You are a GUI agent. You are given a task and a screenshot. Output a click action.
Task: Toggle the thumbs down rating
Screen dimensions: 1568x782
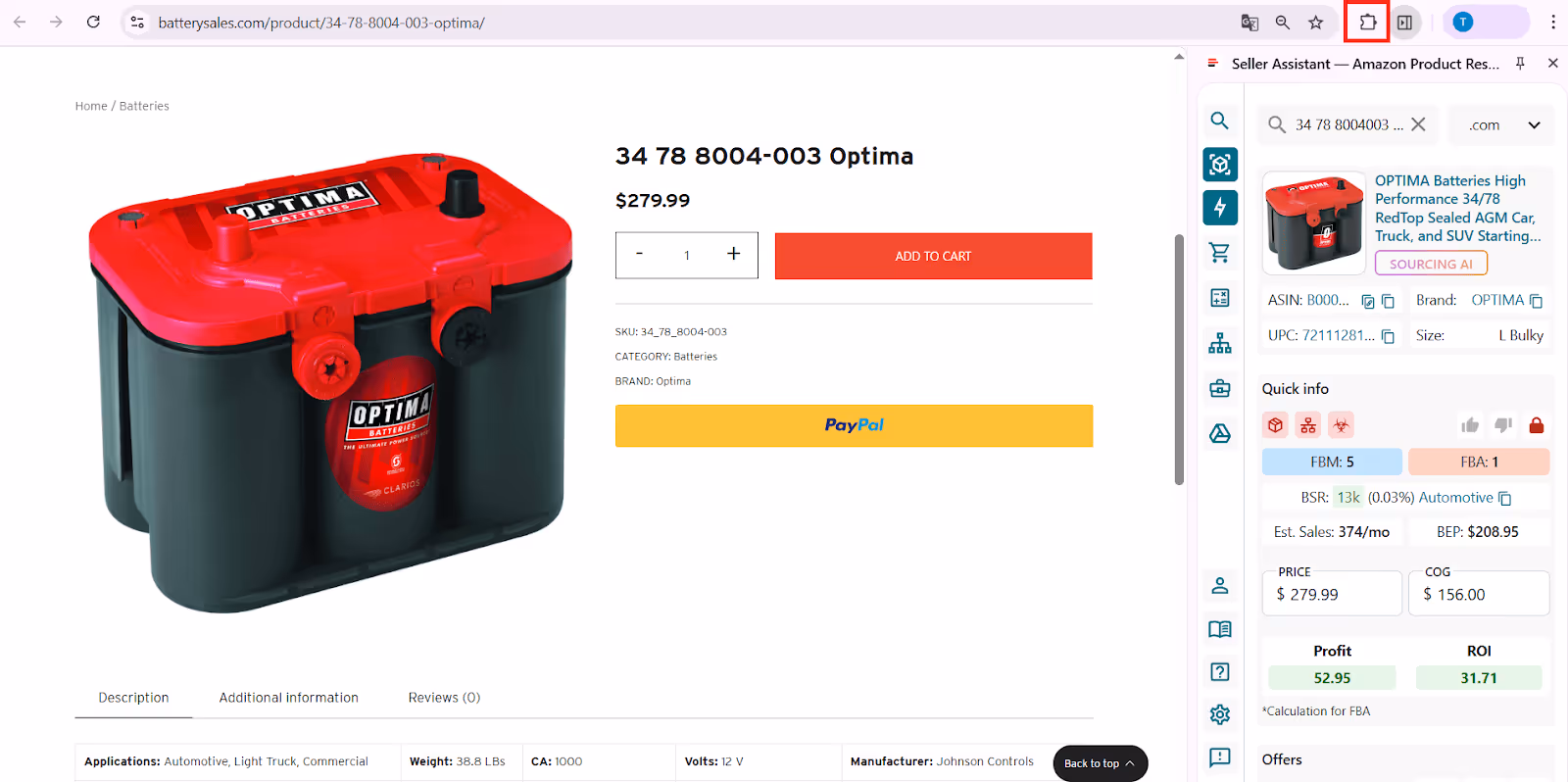(x=1503, y=424)
